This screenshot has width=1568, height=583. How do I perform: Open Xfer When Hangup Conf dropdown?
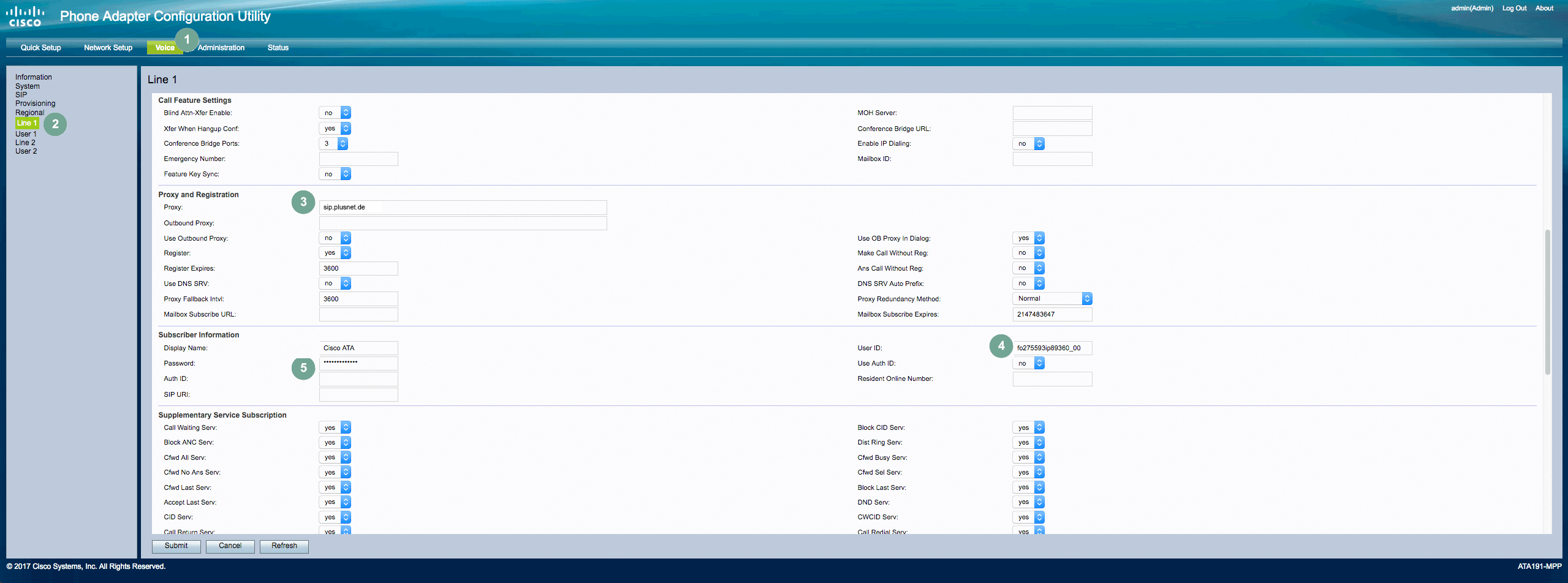tap(335, 129)
